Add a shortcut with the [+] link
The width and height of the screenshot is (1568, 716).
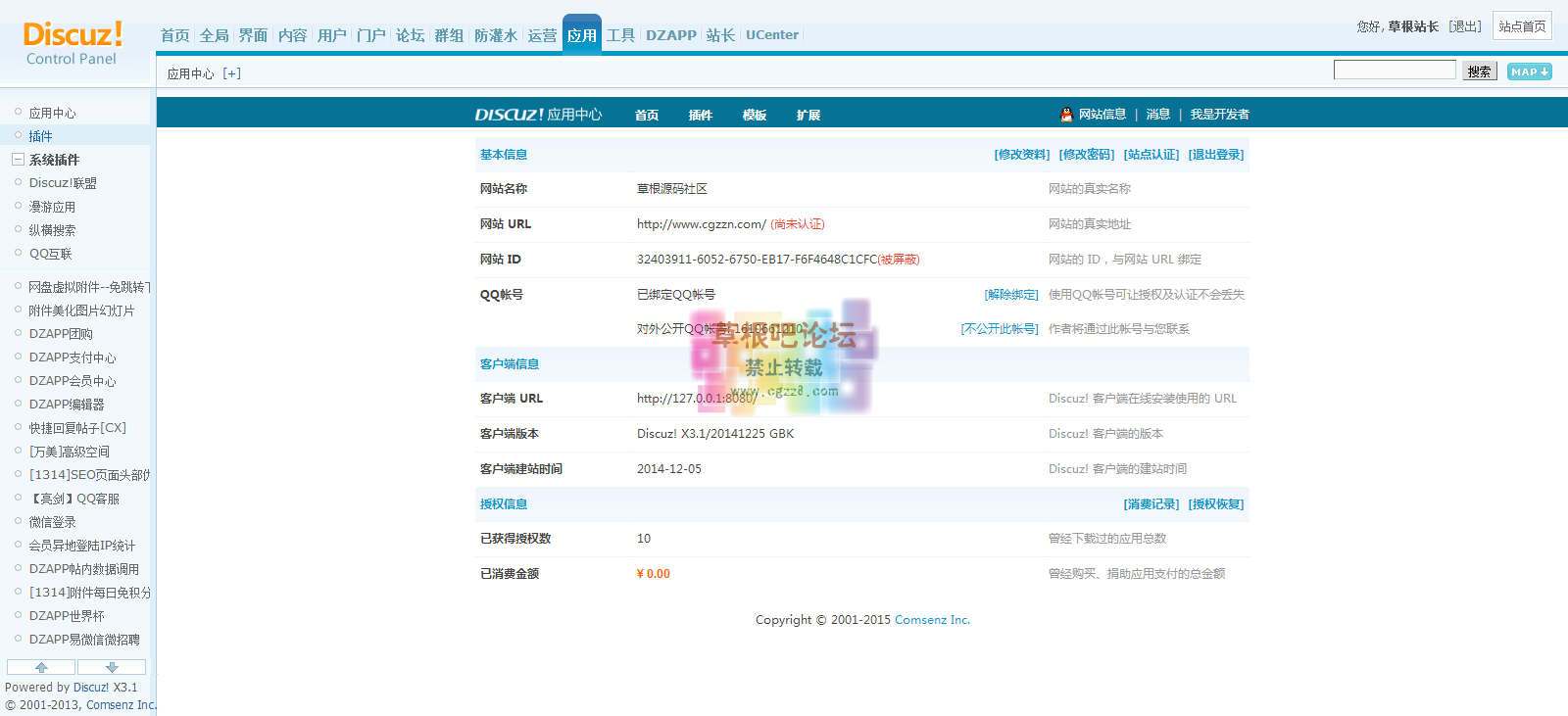tap(231, 73)
